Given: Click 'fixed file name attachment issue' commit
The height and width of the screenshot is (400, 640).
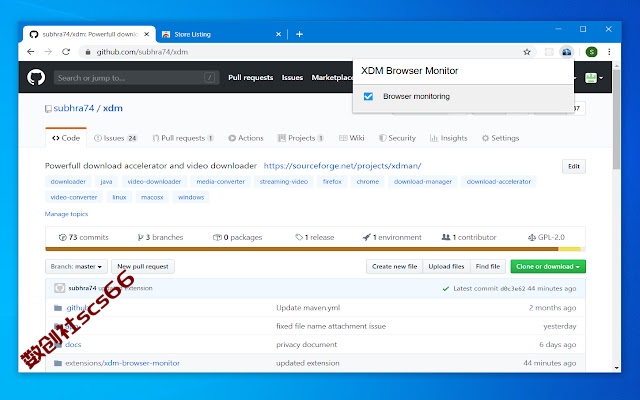Looking at the screenshot, I should tap(331, 326).
